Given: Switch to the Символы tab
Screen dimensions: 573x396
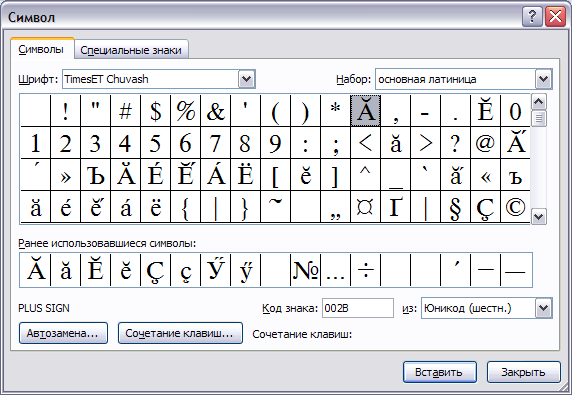Looking at the screenshot, I should click(42, 49).
